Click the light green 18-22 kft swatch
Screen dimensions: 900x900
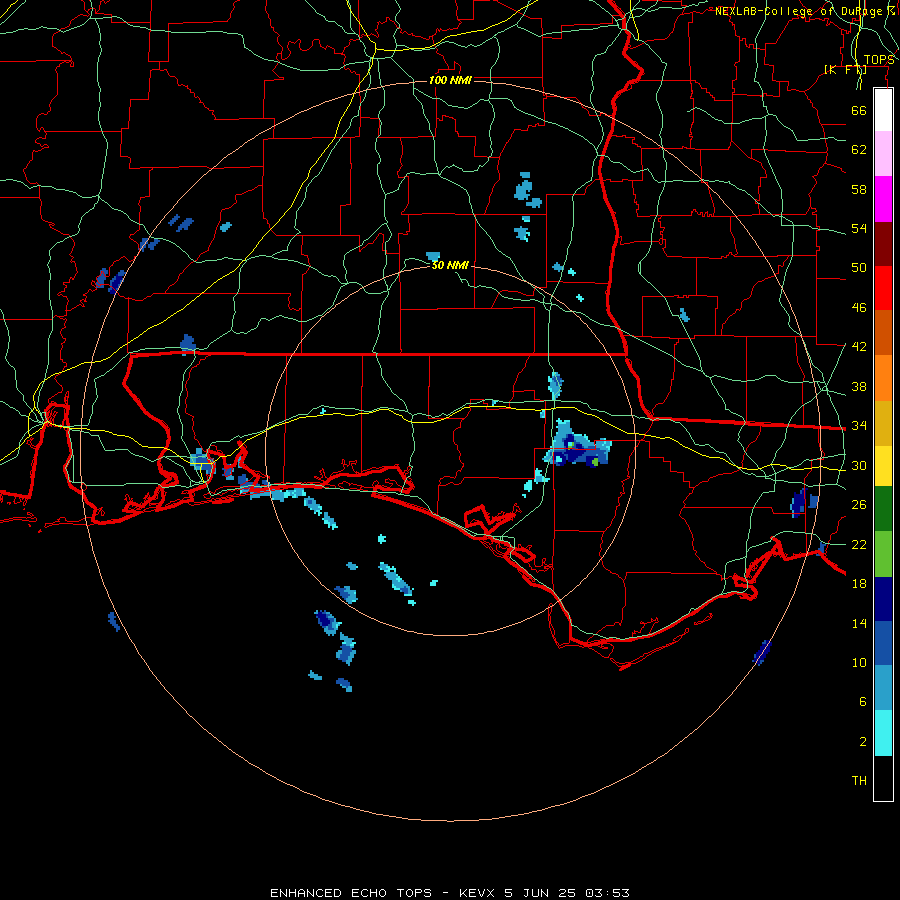883,554
